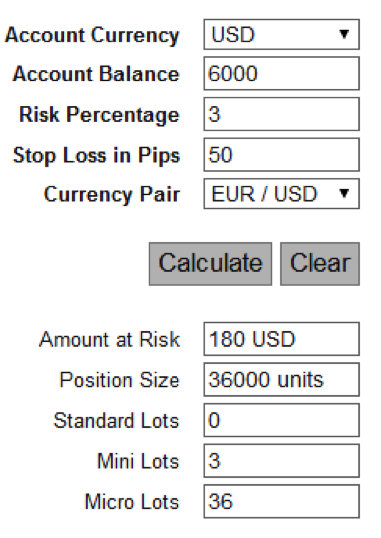Click the Currency Pair label
The image size is (381, 538).
coord(112,195)
